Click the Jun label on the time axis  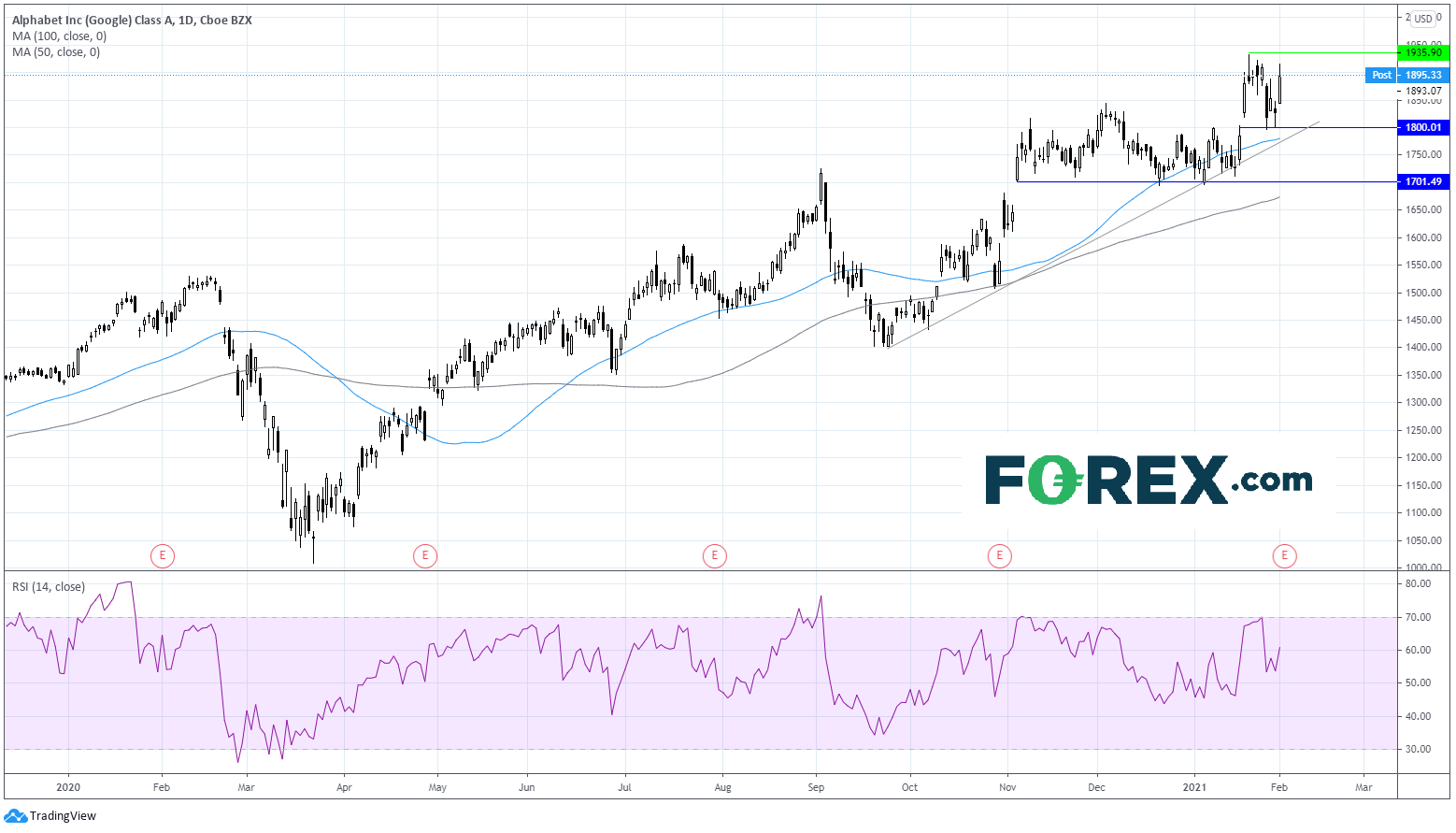coord(527,787)
